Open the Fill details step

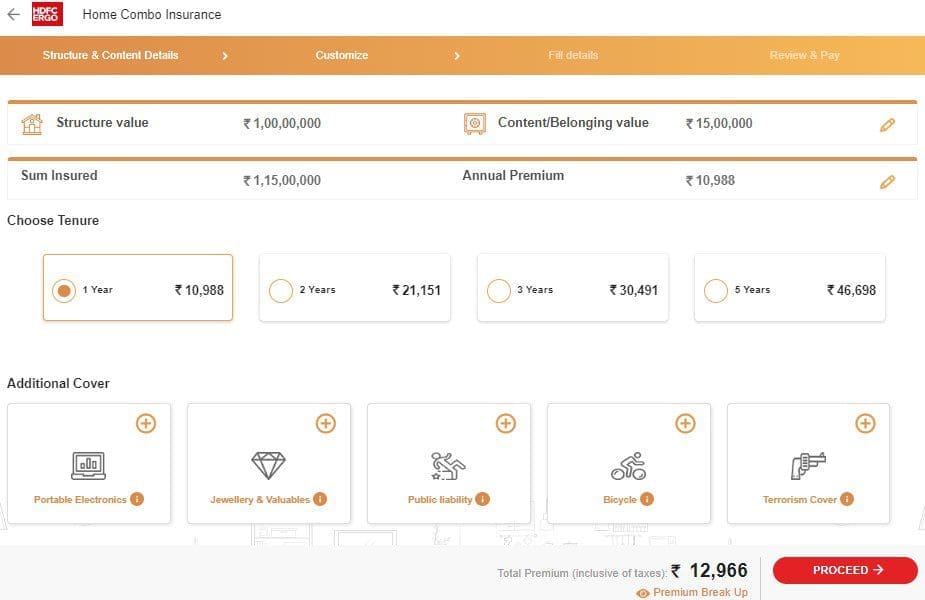(x=573, y=55)
